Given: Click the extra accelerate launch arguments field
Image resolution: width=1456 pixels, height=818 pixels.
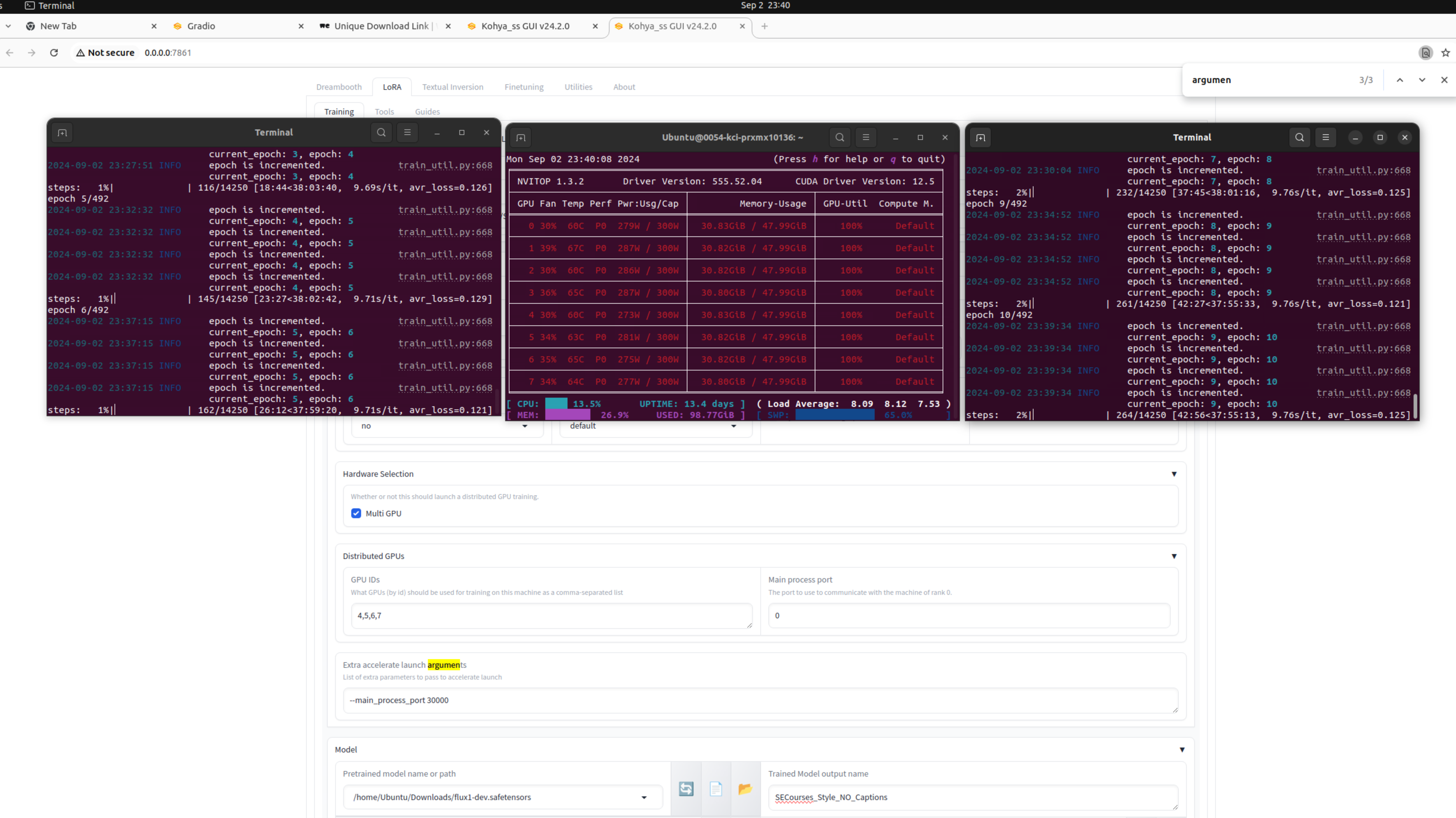Looking at the screenshot, I should click(760, 700).
